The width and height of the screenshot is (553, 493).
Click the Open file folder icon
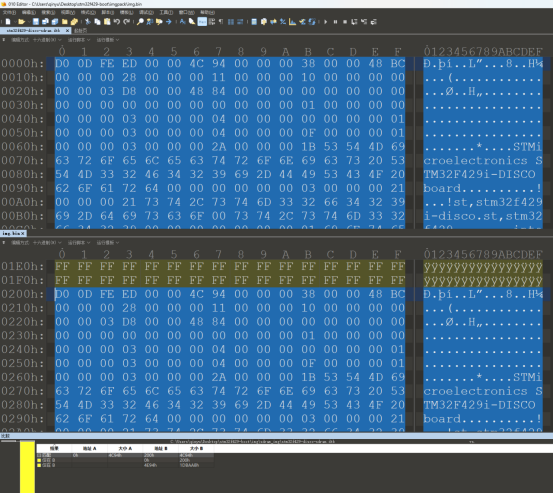point(22,22)
